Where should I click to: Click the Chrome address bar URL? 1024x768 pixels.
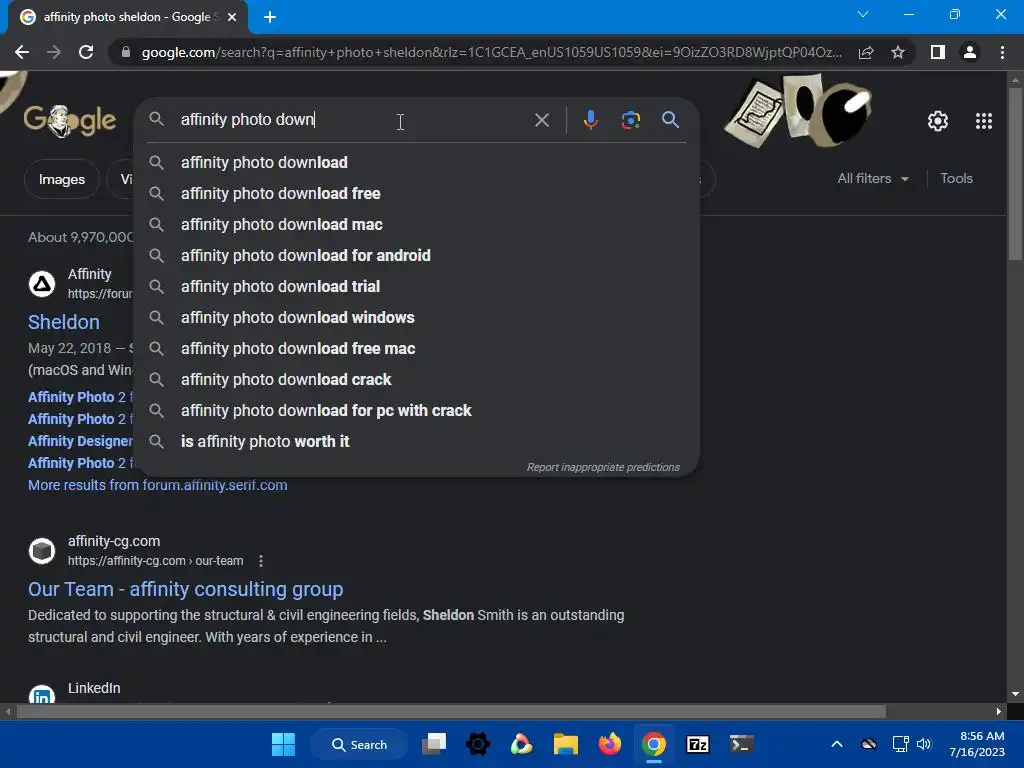coord(491,52)
